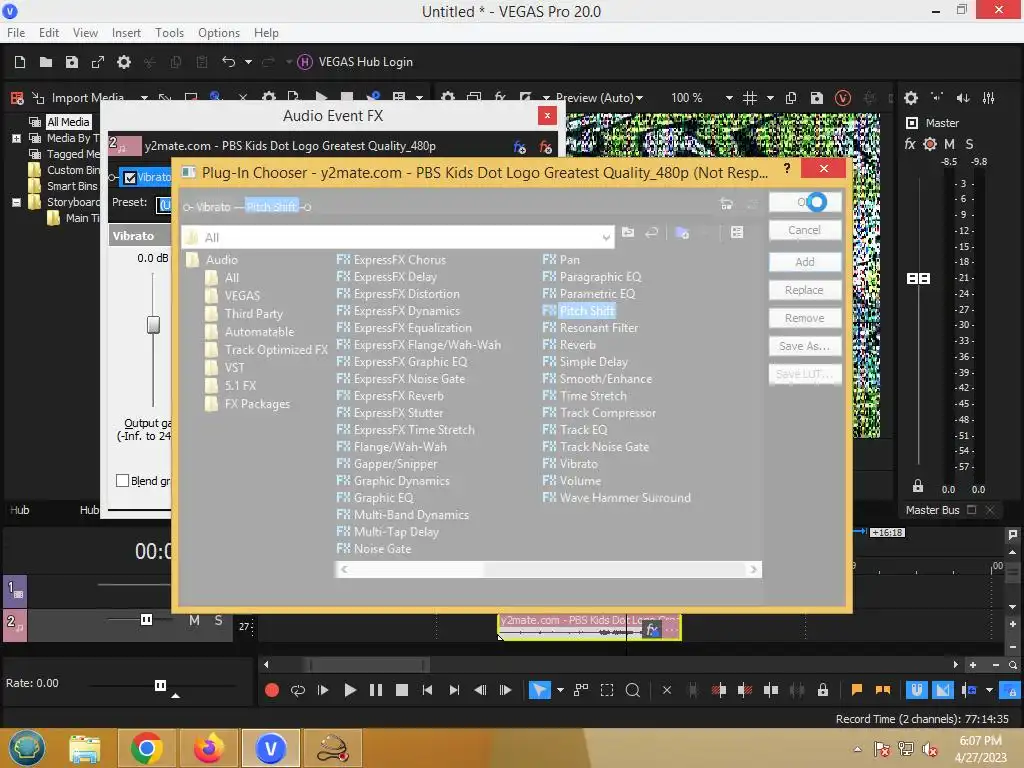Click the Plug-In Chooser help question mark
This screenshot has width=1024, height=768.
787,168
